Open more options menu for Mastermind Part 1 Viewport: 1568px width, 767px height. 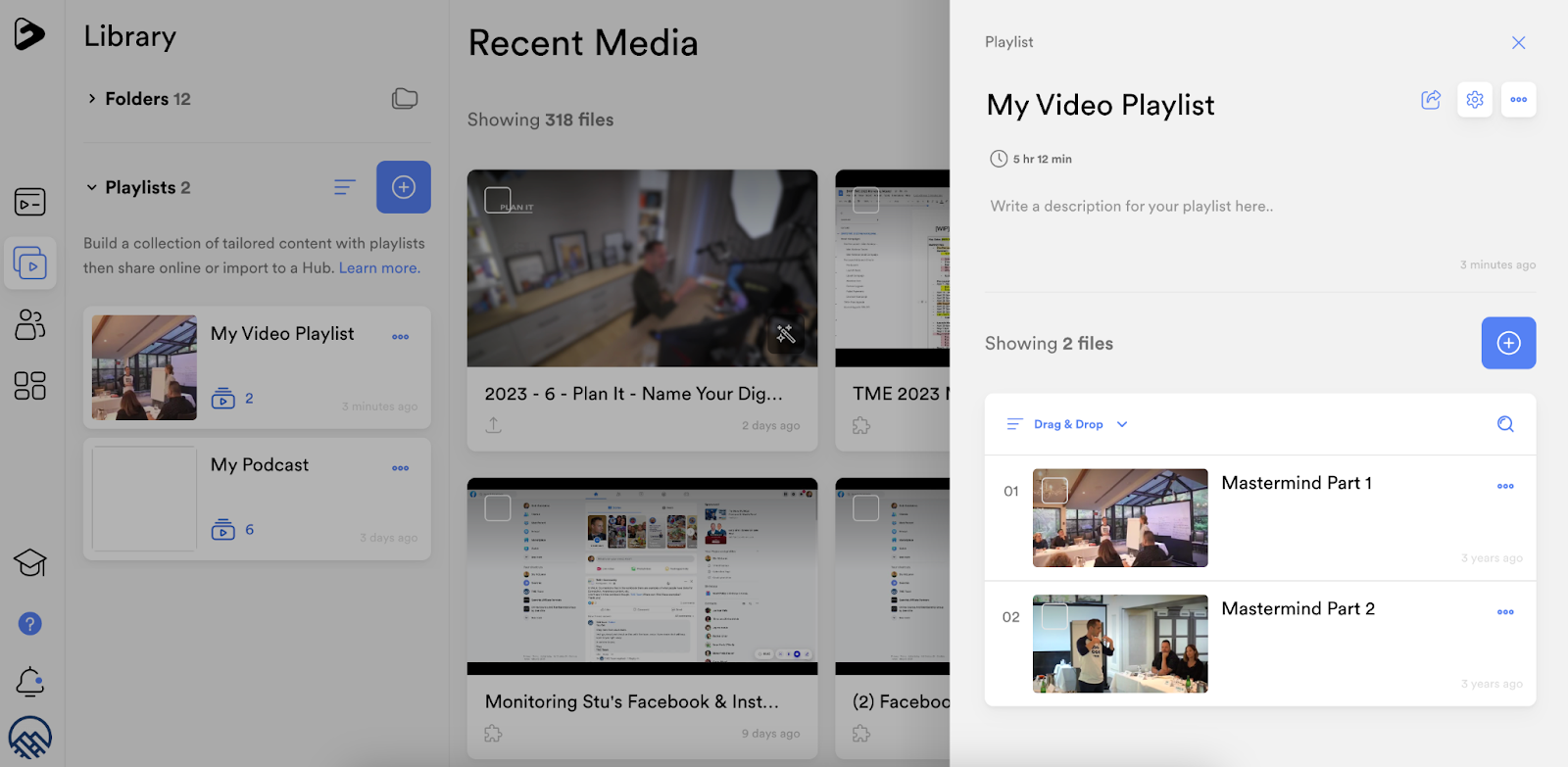tap(1505, 486)
